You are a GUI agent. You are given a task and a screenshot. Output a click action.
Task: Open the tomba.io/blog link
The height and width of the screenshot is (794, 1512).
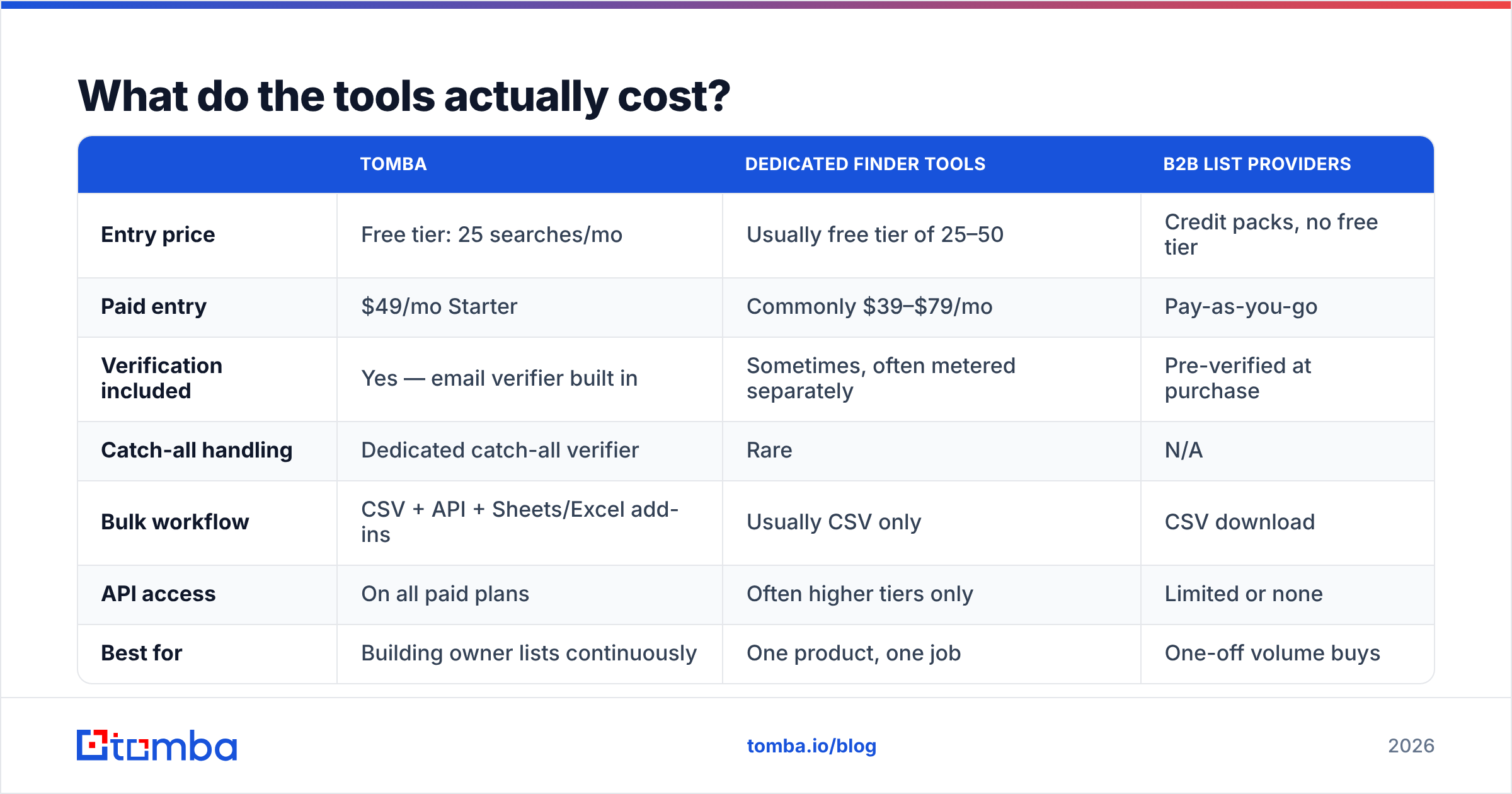click(x=811, y=746)
